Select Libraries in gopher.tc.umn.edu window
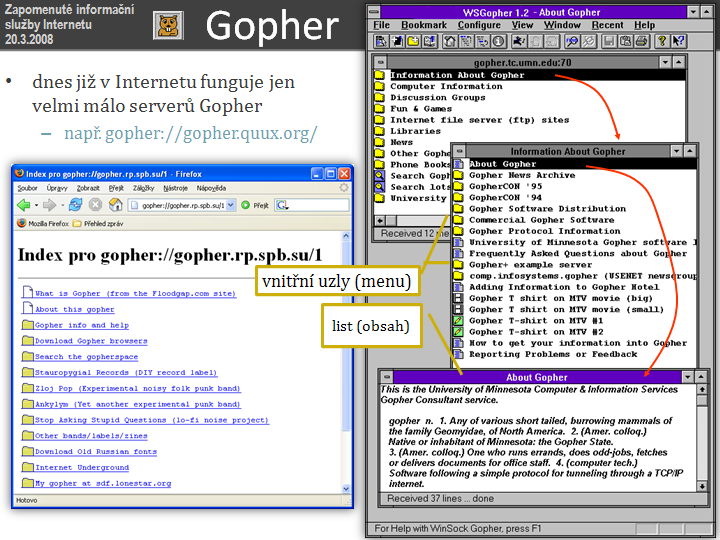This screenshot has height=540, width=720. (415, 131)
